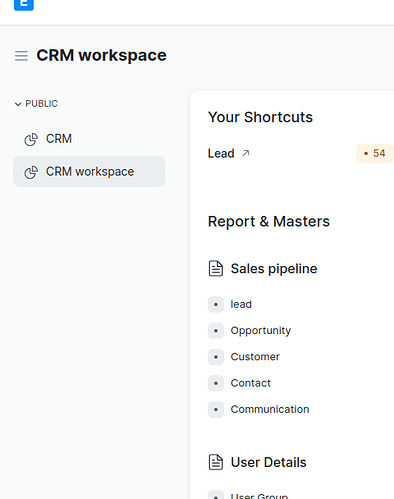The image size is (394, 499).
Task: Click the CRM workspace page title
Action: [101, 55]
